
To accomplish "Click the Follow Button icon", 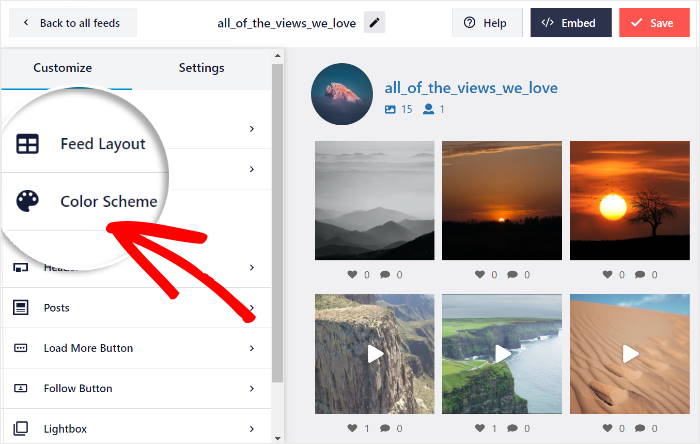I will (x=21, y=388).
